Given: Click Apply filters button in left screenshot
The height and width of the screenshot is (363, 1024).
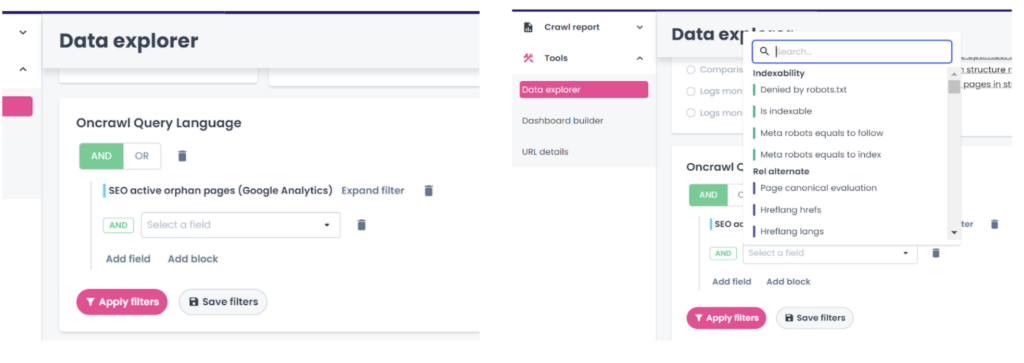Looking at the screenshot, I should click(122, 302).
